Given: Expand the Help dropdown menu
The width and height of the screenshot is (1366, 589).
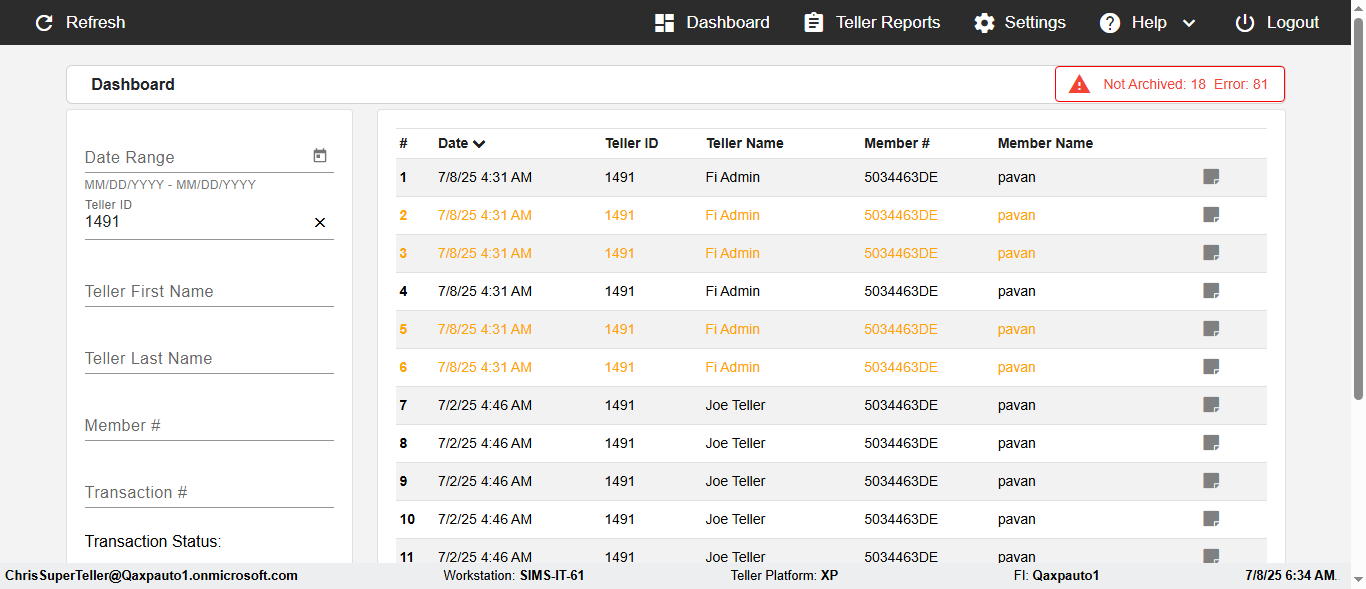Looking at the screenshot, I should (1189, 23).
